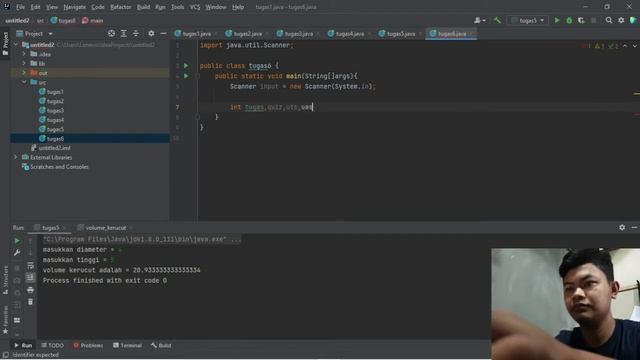Image resolution: width=640 pixels, height=360 pixels.
Task: Open the Run tool window button
Action: (23, 345)
